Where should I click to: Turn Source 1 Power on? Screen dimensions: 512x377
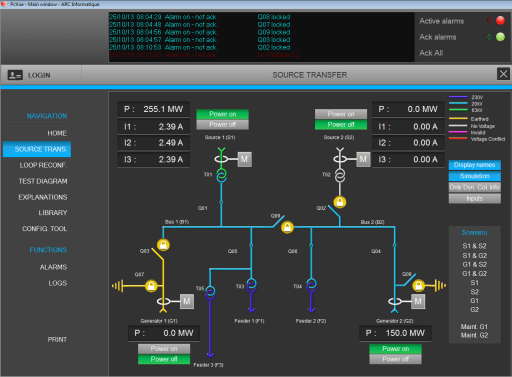coord(223,114)
